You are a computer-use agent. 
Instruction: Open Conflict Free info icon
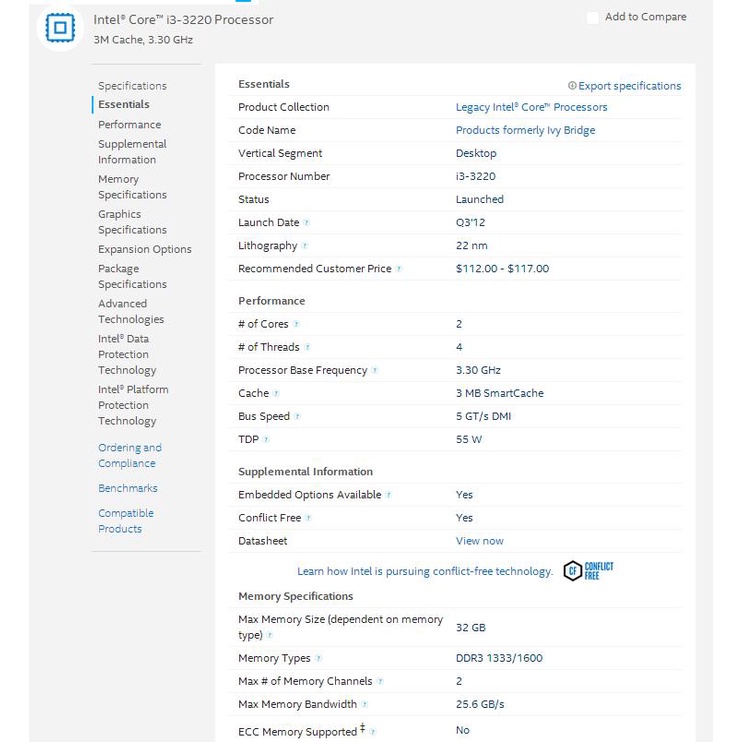click(309, 518)
